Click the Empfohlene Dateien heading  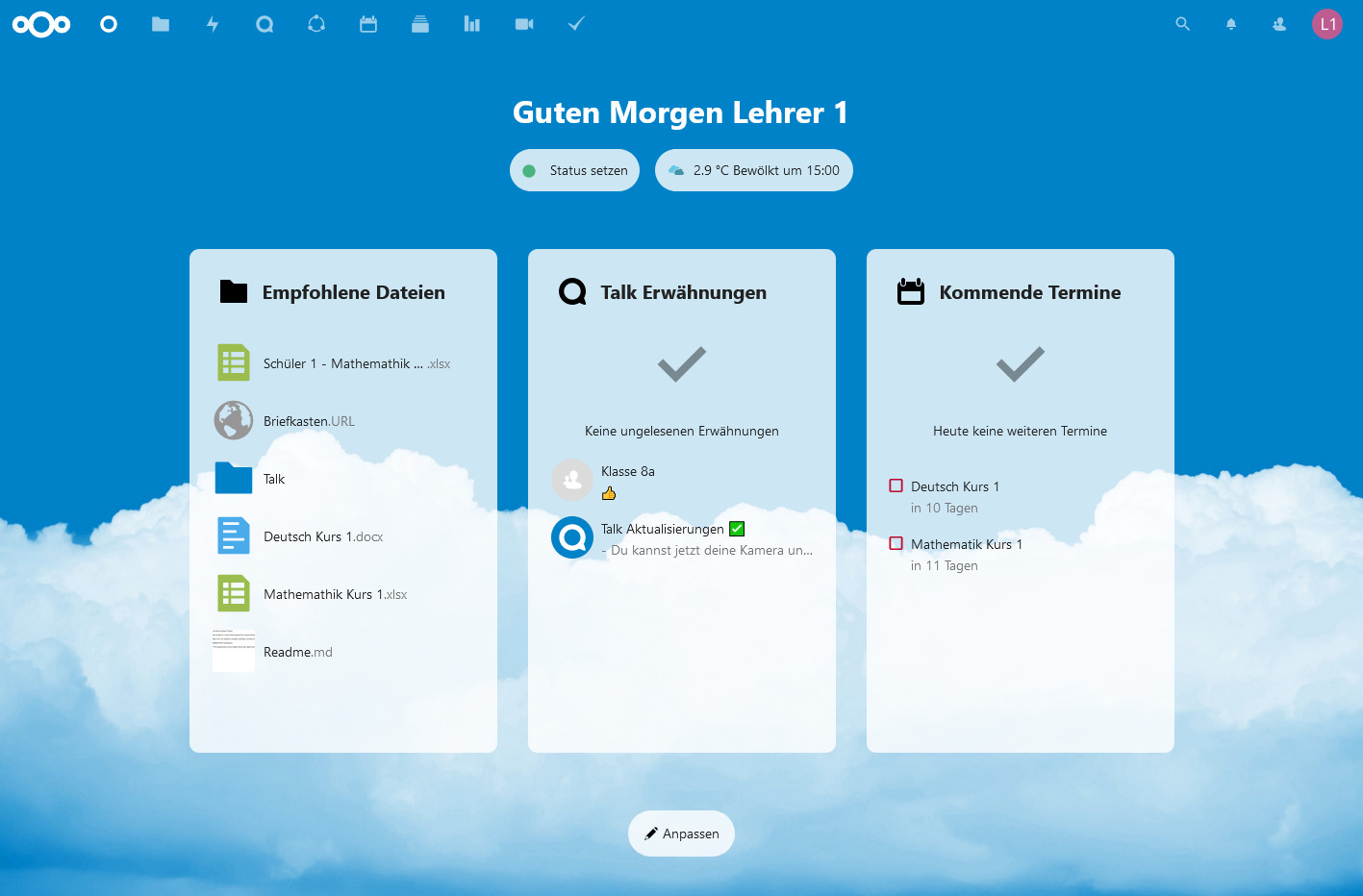coord(354,292)
